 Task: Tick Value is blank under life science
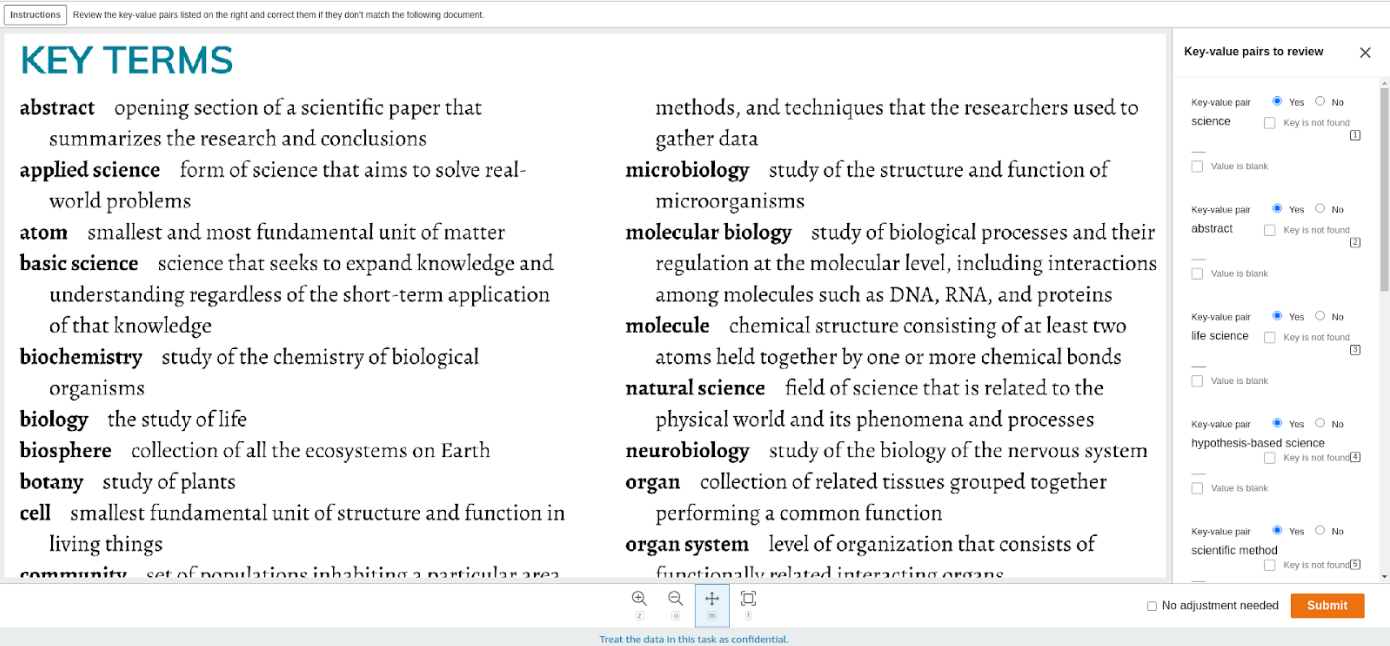(1197, 381)
